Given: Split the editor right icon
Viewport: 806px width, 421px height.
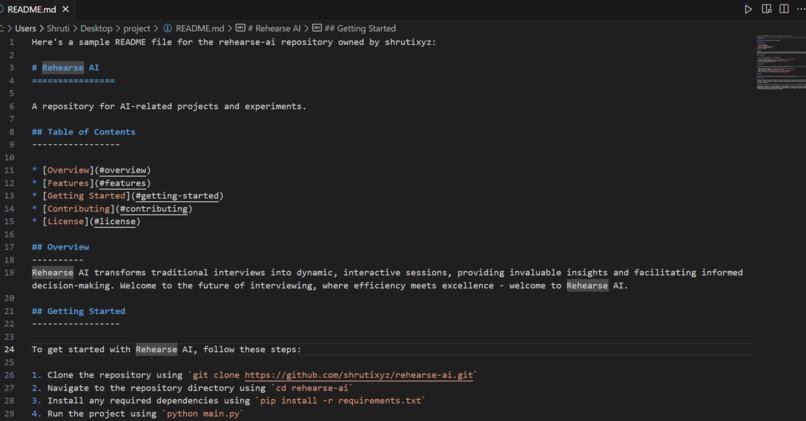Looking at the screenshot, I should [x=784, y=9].
